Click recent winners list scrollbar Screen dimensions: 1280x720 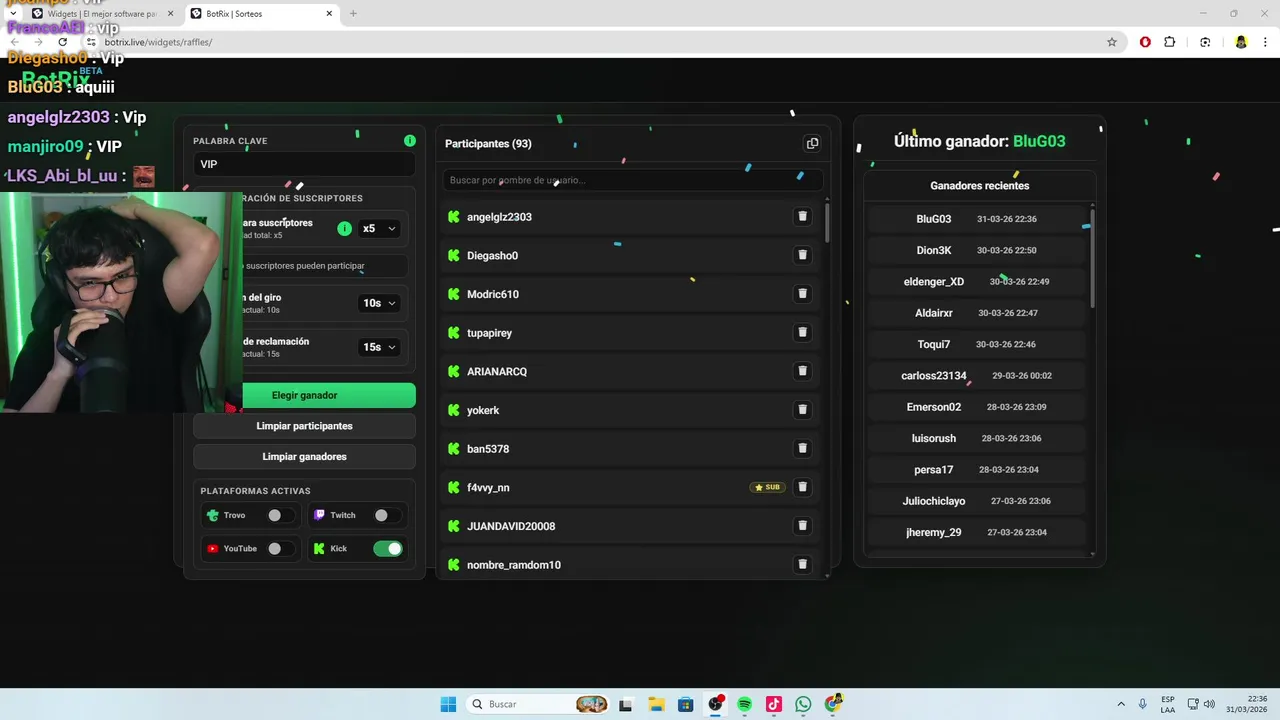1092,258
